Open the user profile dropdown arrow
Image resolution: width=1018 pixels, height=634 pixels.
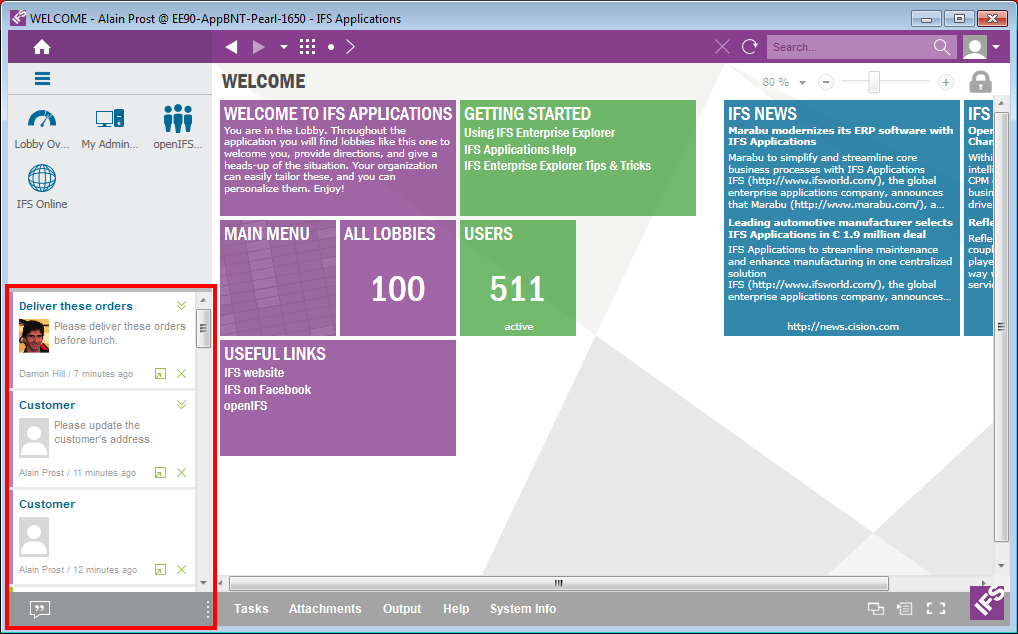(x=996, y=47)
